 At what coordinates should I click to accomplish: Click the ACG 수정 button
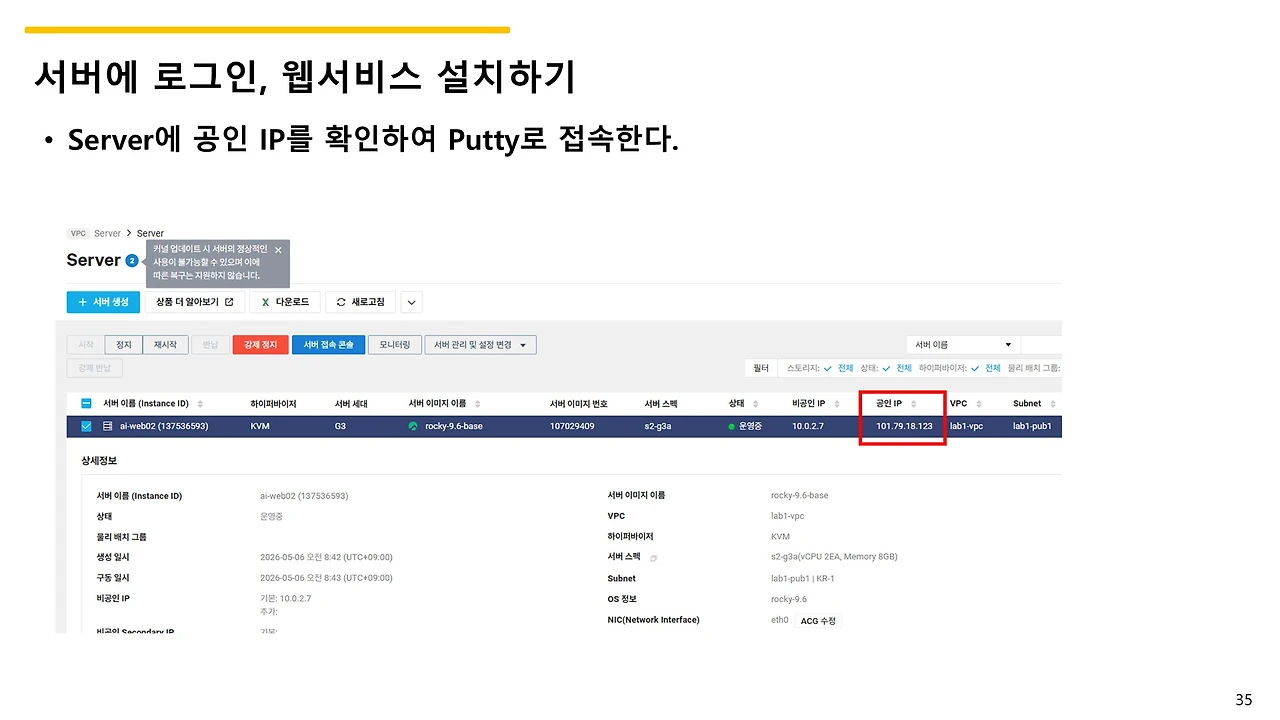pos(818,621)
